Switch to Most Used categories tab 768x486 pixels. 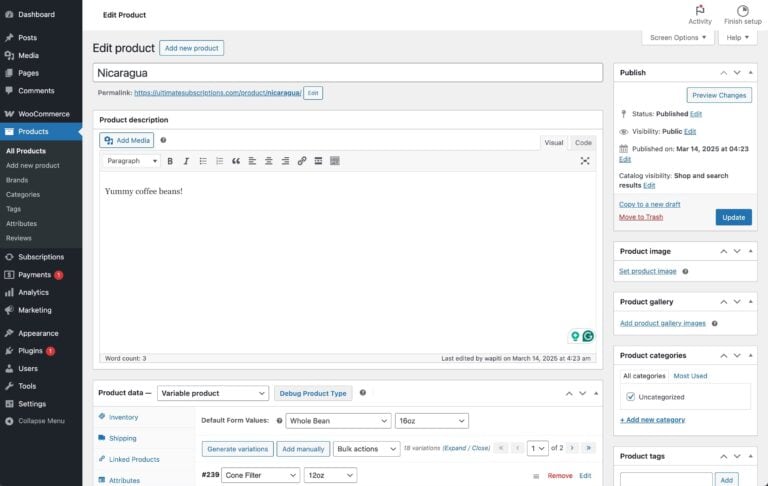point(690,376)
